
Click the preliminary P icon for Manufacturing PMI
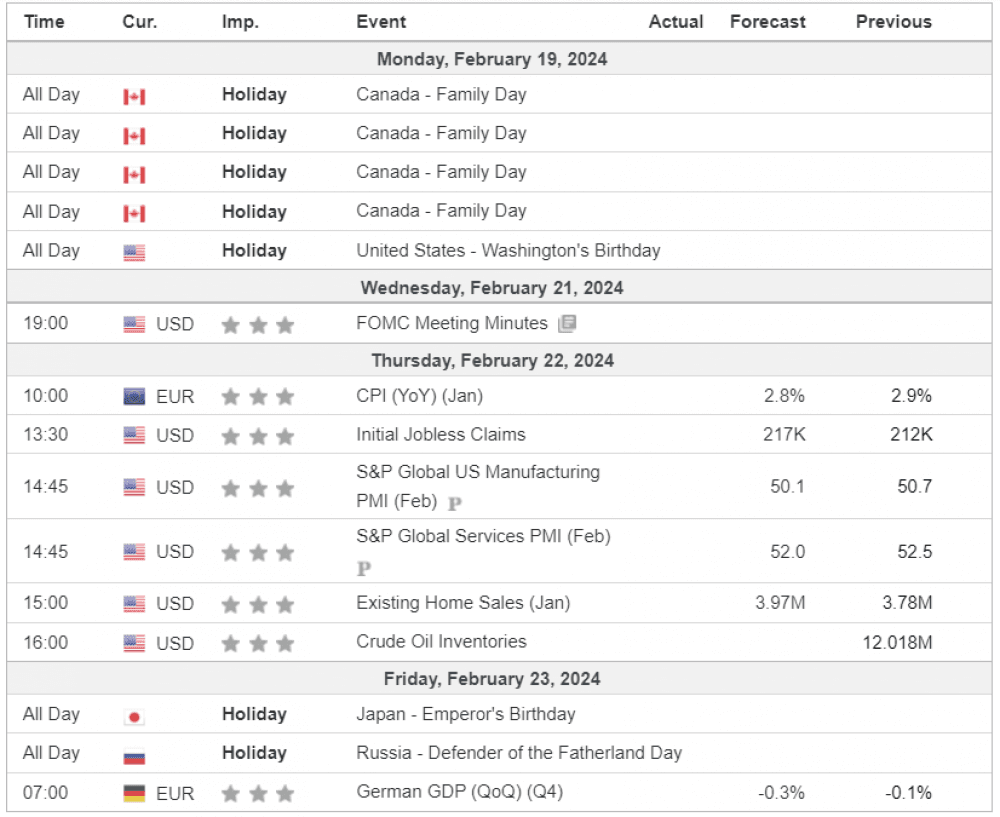(455, 504)
